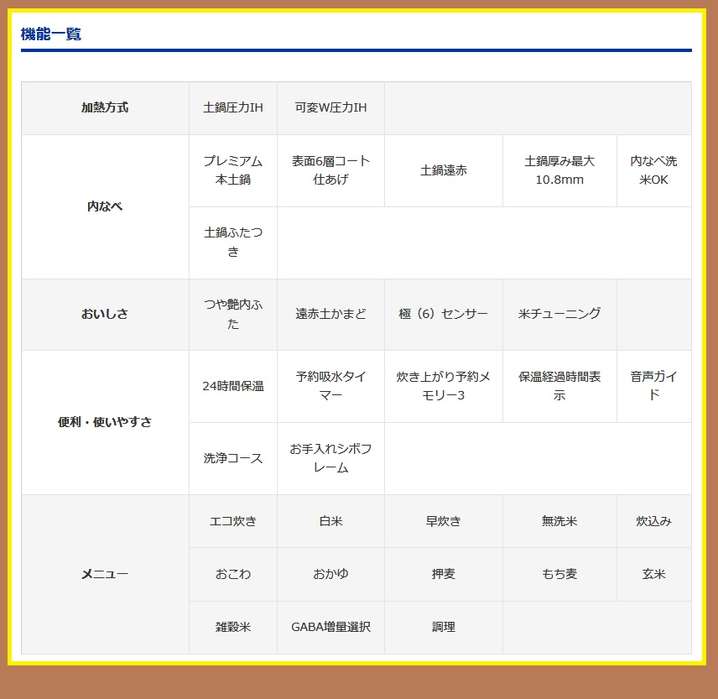Click the 極（6）センサー cell
The width and height of the screenshot is (718, 699).
pyautogui.click(x=443, y=314)
